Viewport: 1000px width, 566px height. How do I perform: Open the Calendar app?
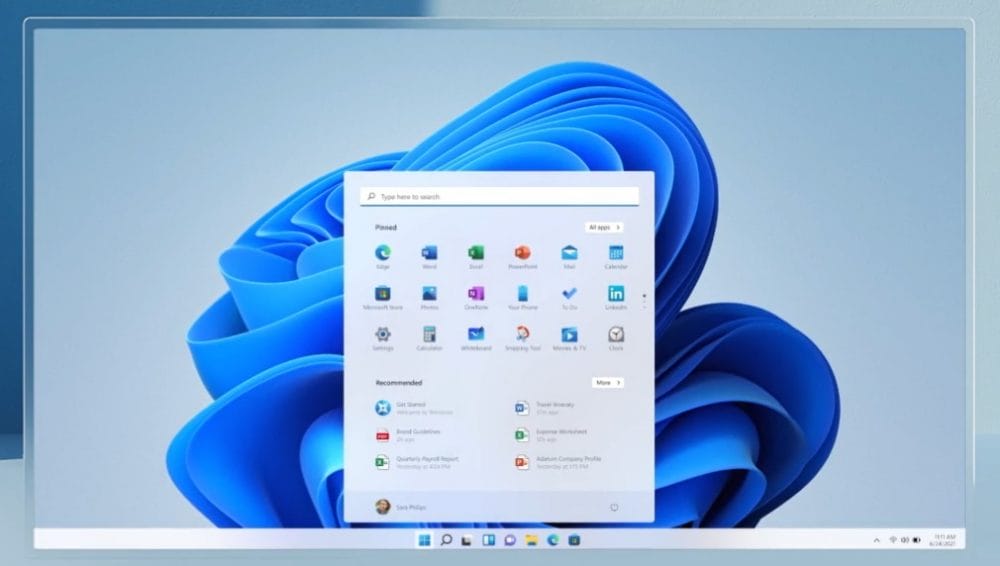pyautogui.click(x=615, y=257)
